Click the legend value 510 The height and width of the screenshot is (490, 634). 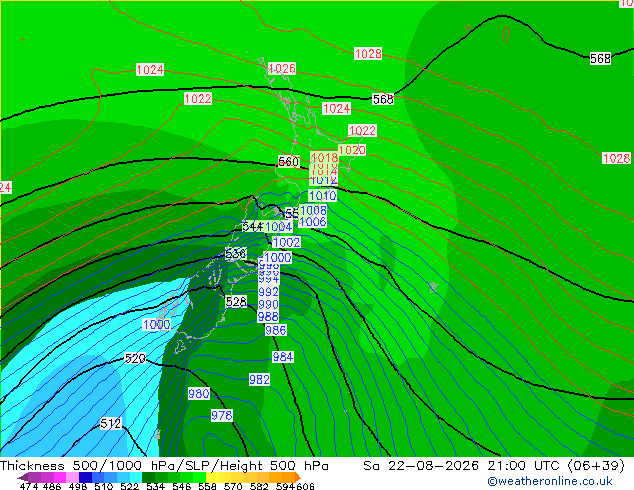(x=104, y=486)
